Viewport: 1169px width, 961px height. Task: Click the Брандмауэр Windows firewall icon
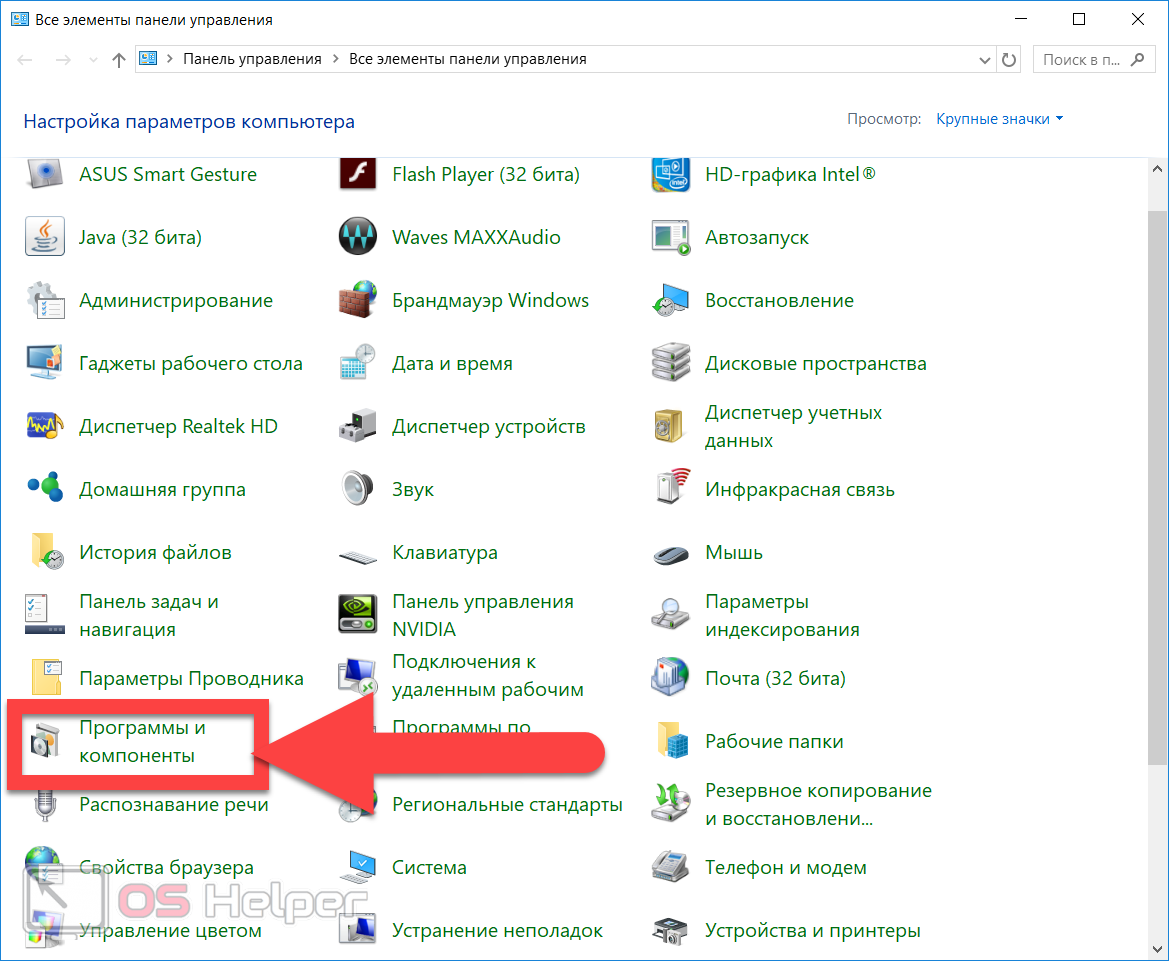click(x=358, y=300)
